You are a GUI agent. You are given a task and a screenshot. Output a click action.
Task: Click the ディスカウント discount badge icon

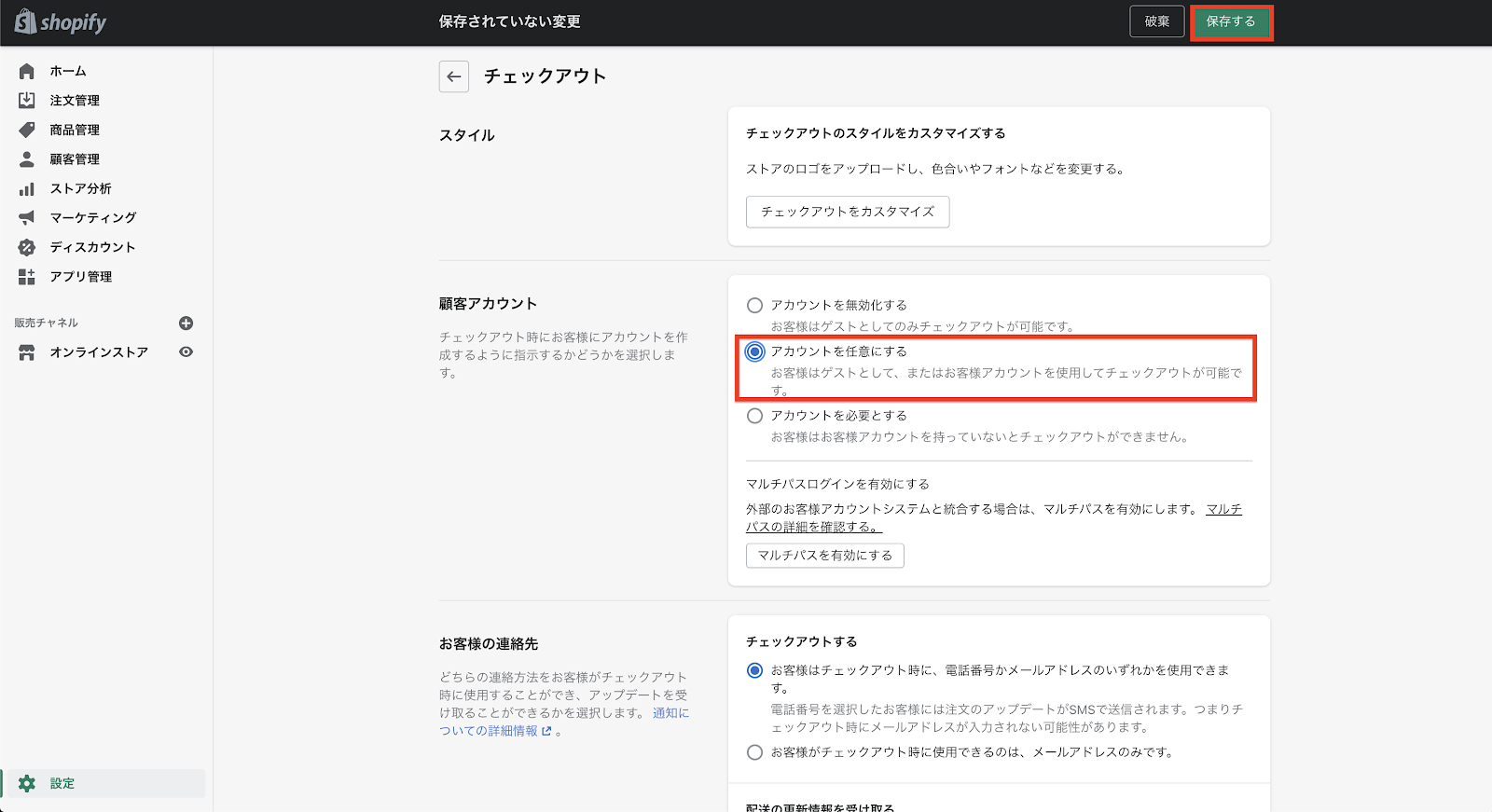27,247
